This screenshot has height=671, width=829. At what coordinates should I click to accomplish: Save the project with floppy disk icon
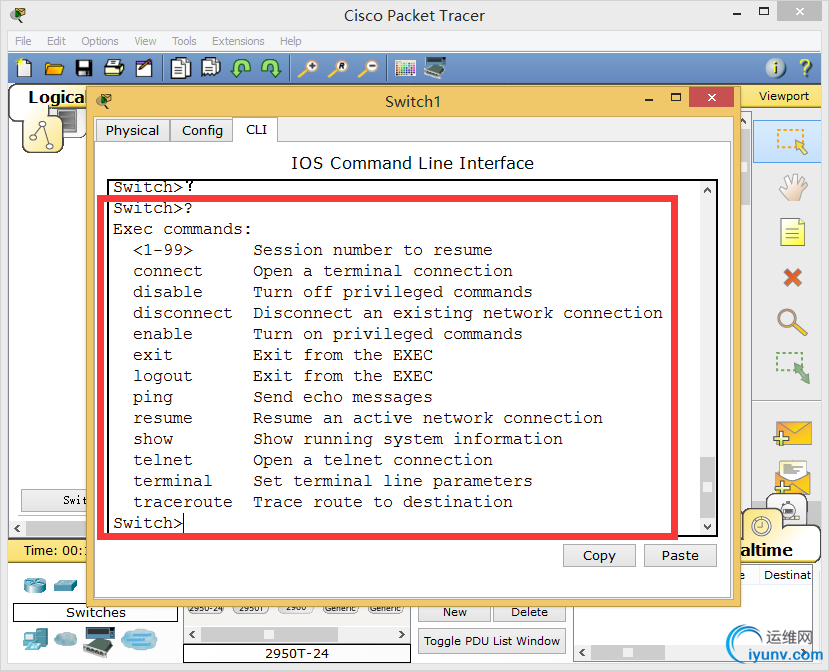coord(84,68)
